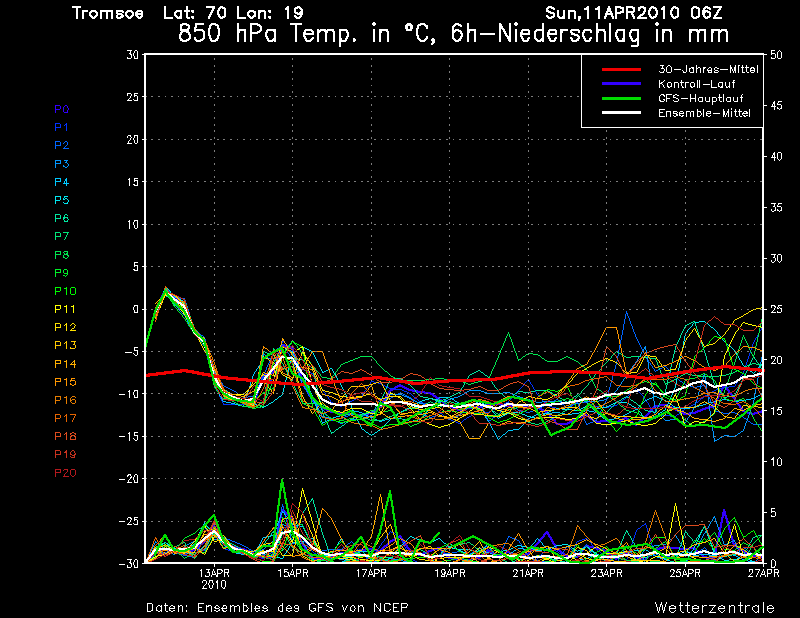
Task: Select the P4 ensemble member label
Action: 62,182
